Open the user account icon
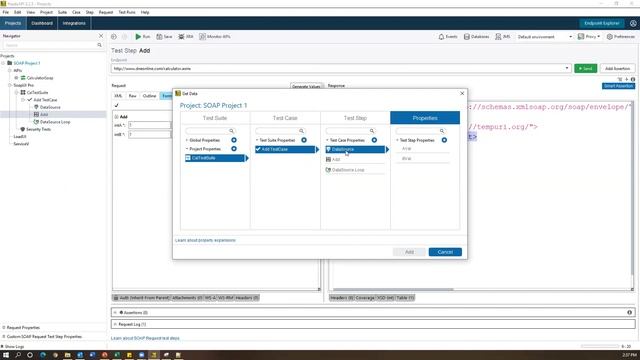This screenshot has height=360, width=640. (x=633, y=23)
